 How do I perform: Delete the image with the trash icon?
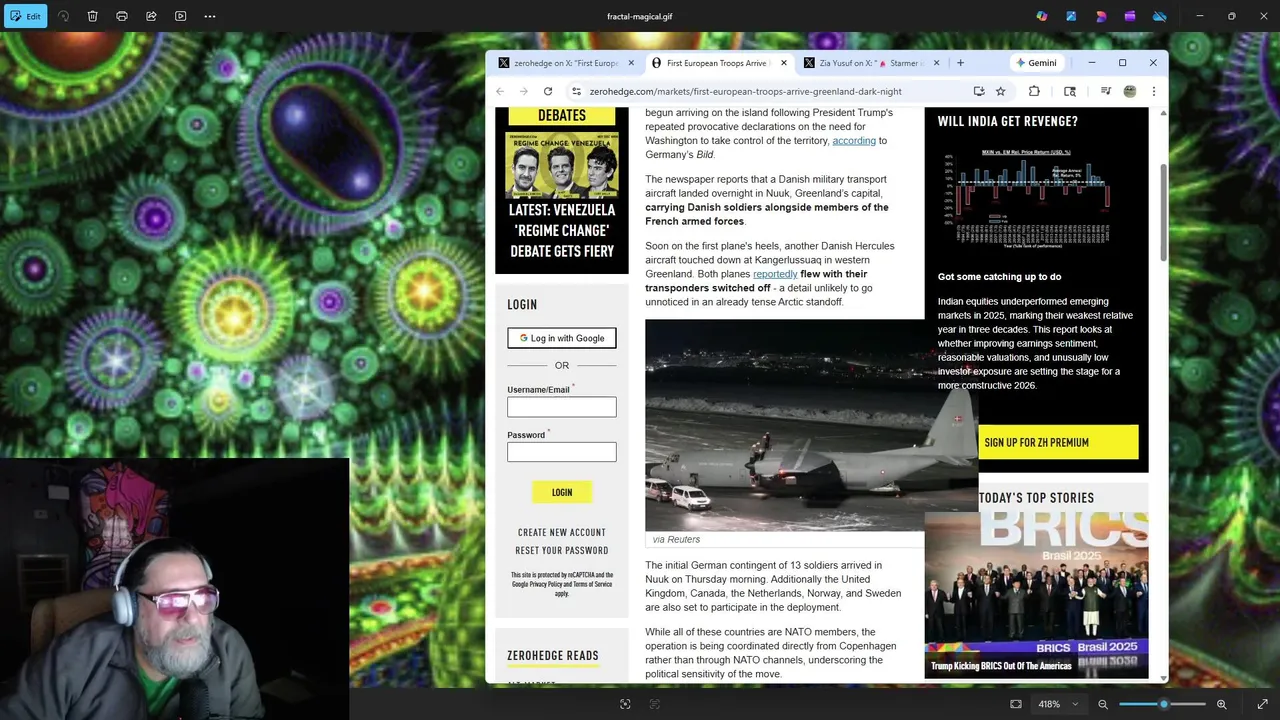pyautogui.click(x=92, y=16)
